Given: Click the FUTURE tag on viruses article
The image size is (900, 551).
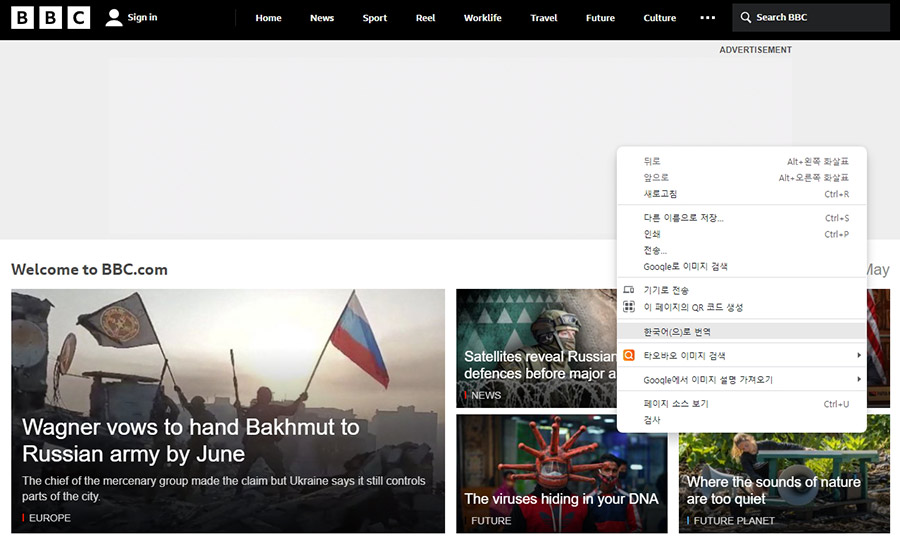Looking at the screenshot, I should tap(491, 521).
